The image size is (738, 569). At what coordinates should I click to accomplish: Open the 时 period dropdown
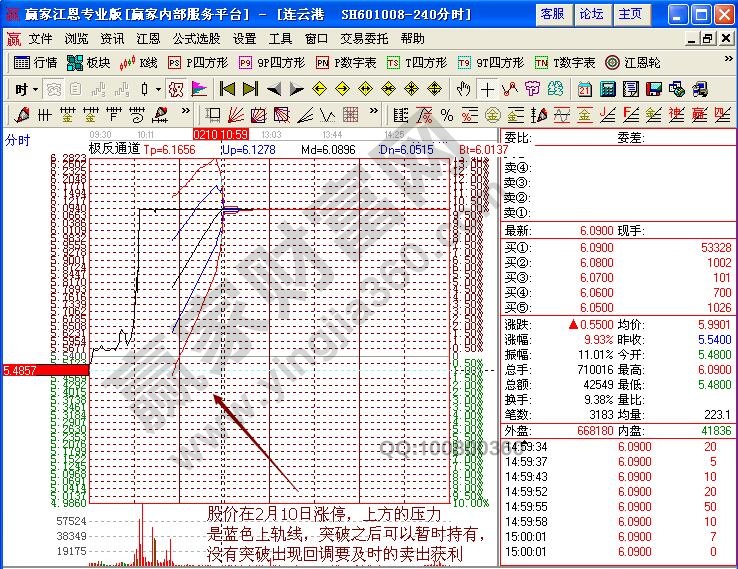(26, 88)
